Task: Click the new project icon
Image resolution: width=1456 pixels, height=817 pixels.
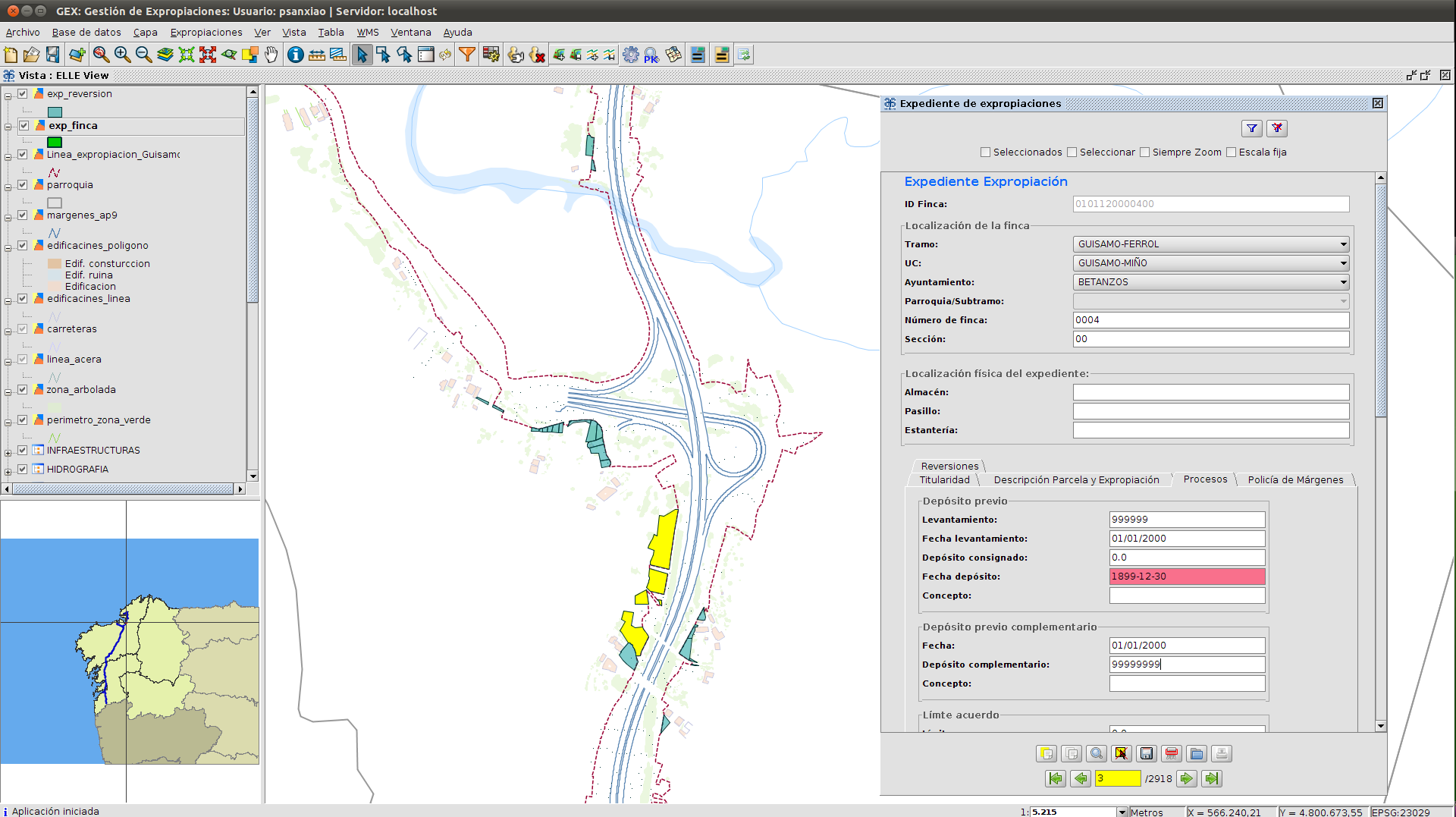Action: point(11,55)
